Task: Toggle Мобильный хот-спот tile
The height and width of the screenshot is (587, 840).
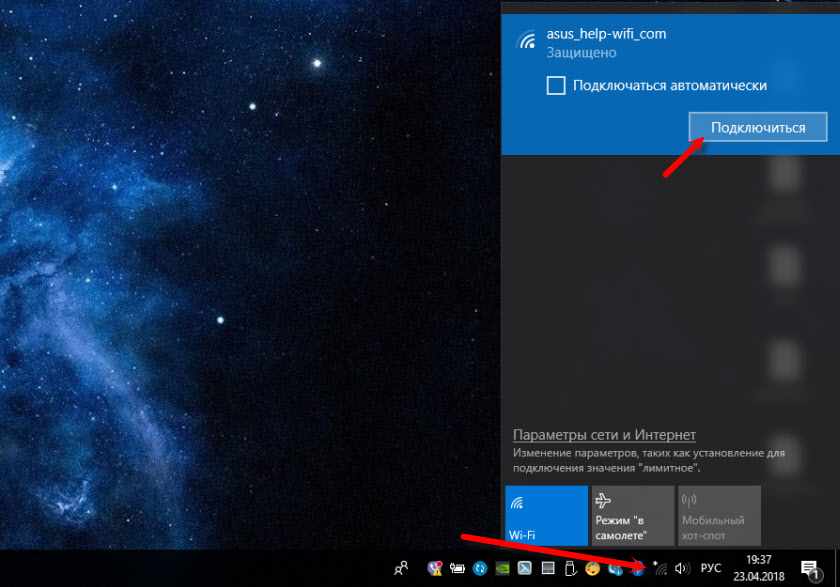Action: [x=719, y=516]
